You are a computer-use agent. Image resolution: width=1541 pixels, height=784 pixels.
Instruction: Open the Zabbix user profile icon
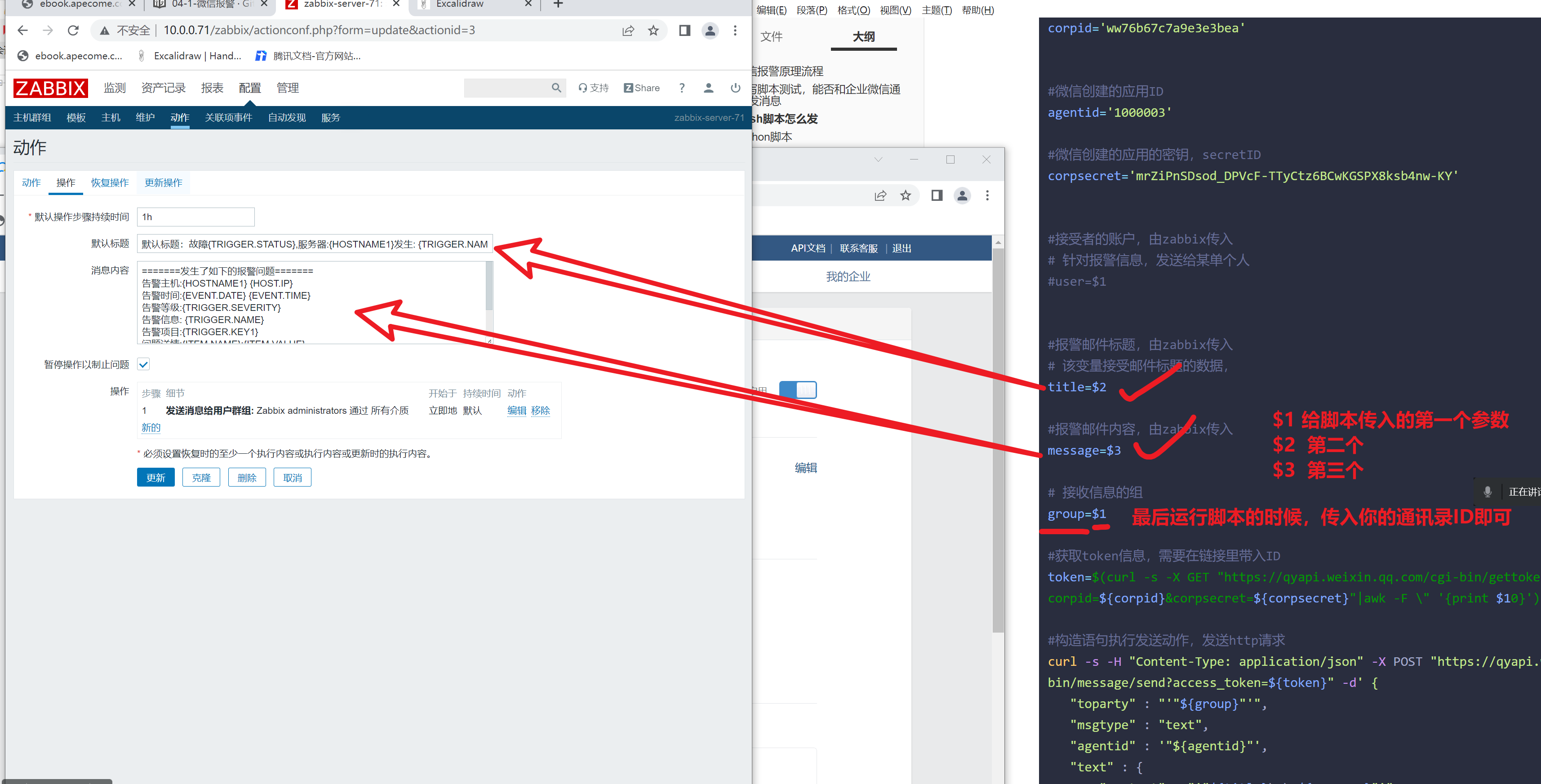(709, 88)
